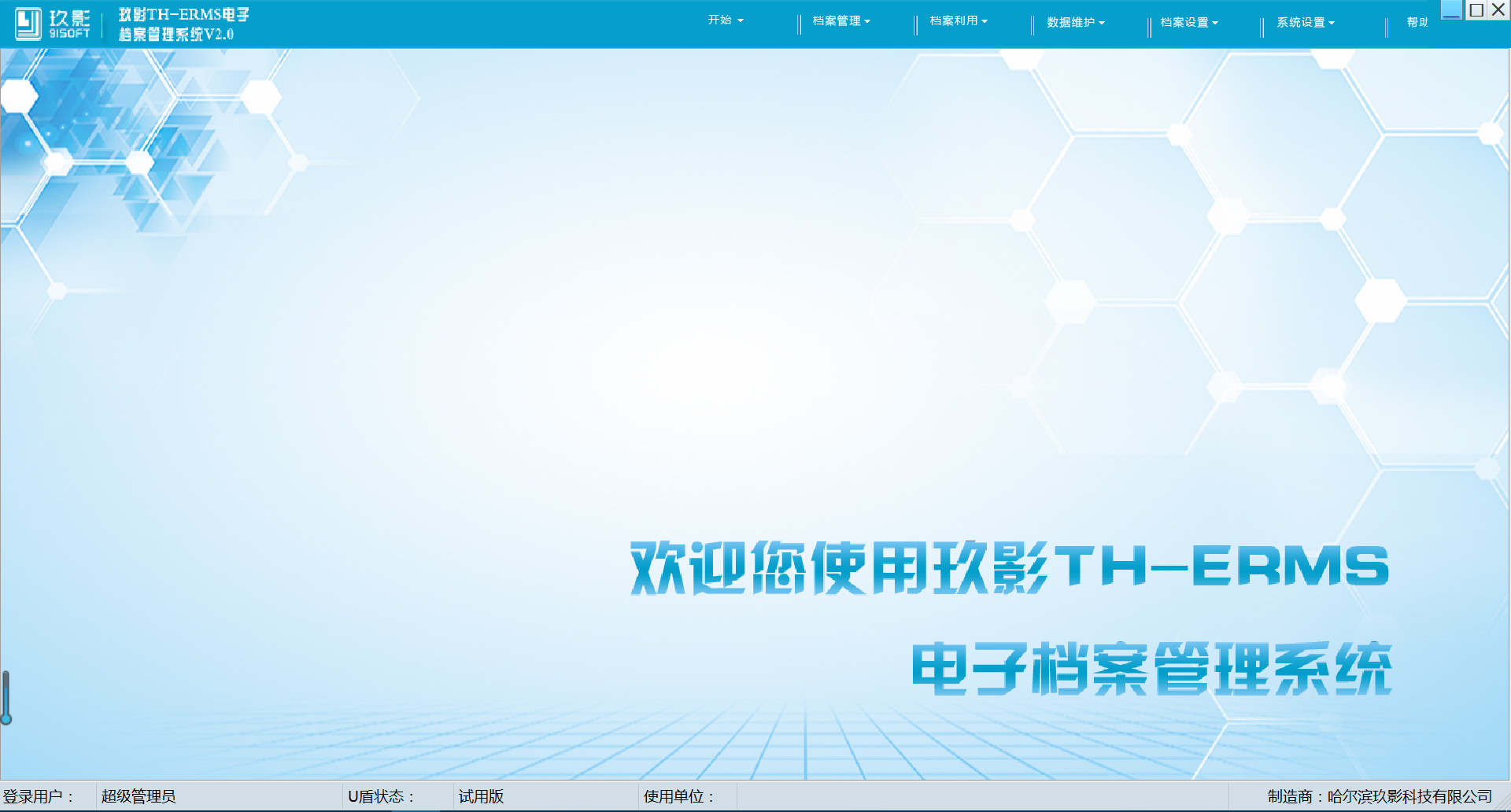Screen dimensions: 1511x812
Task: Minimize the application window
Action: tap(1452, 9)
